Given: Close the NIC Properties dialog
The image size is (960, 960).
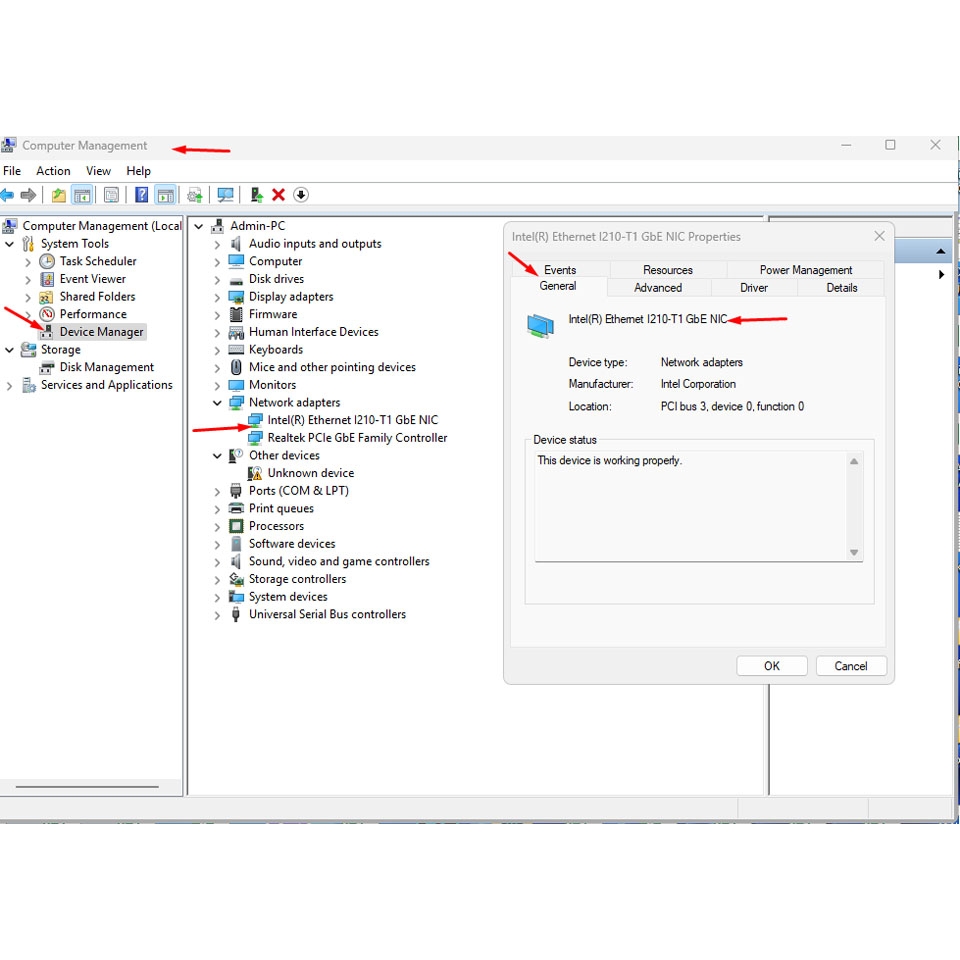Looking at the screenshot, I should pyautogui.click(x=879, y=236).
